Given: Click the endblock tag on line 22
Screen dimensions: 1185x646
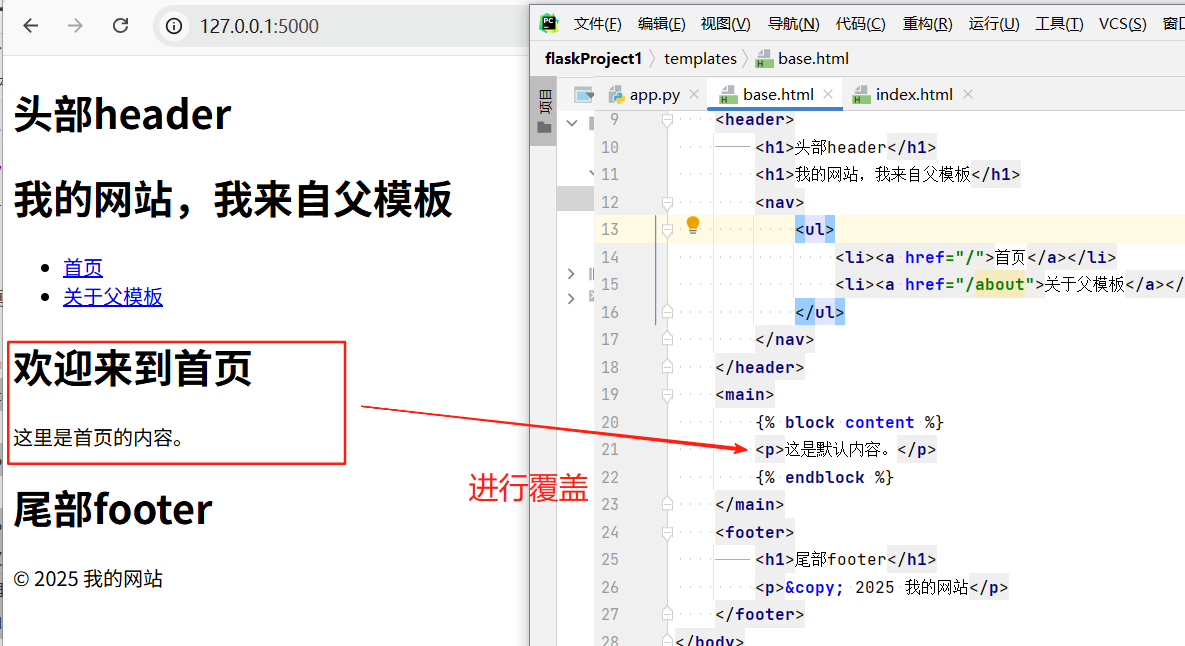Looking at the screenshot, I should pos(825,478).
